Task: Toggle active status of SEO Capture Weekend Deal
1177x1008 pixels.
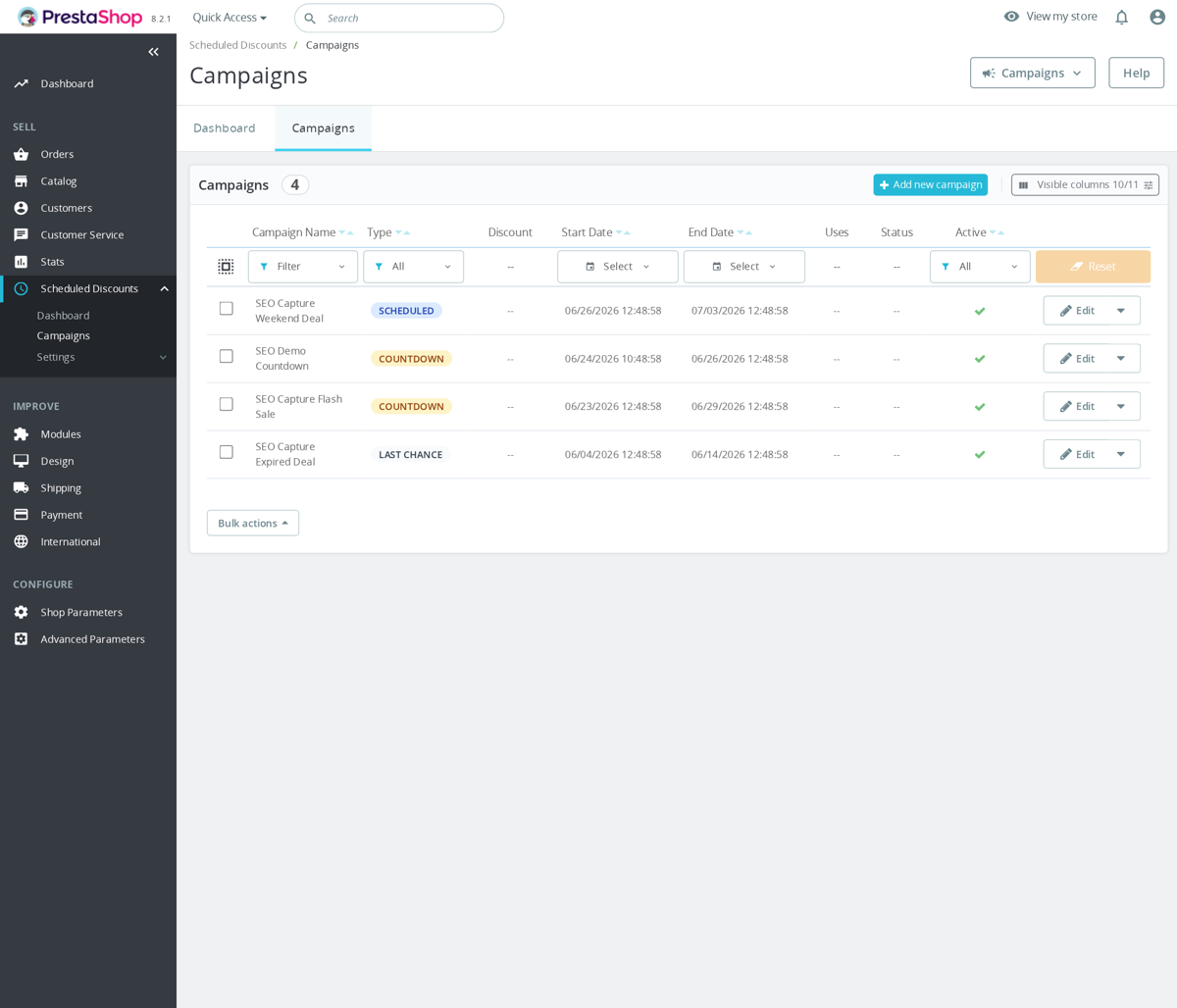Action: [979, 311]
